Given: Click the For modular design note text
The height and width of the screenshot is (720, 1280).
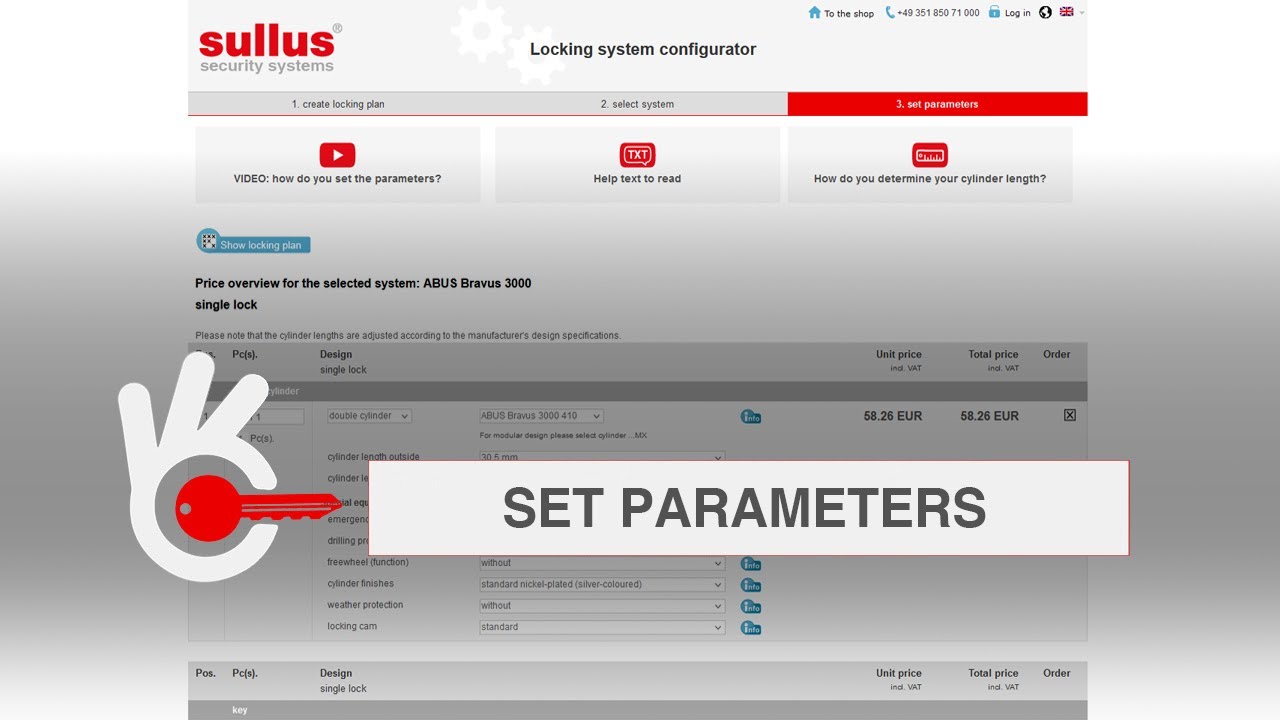Looking at the screenshot, I should [564, 436].
